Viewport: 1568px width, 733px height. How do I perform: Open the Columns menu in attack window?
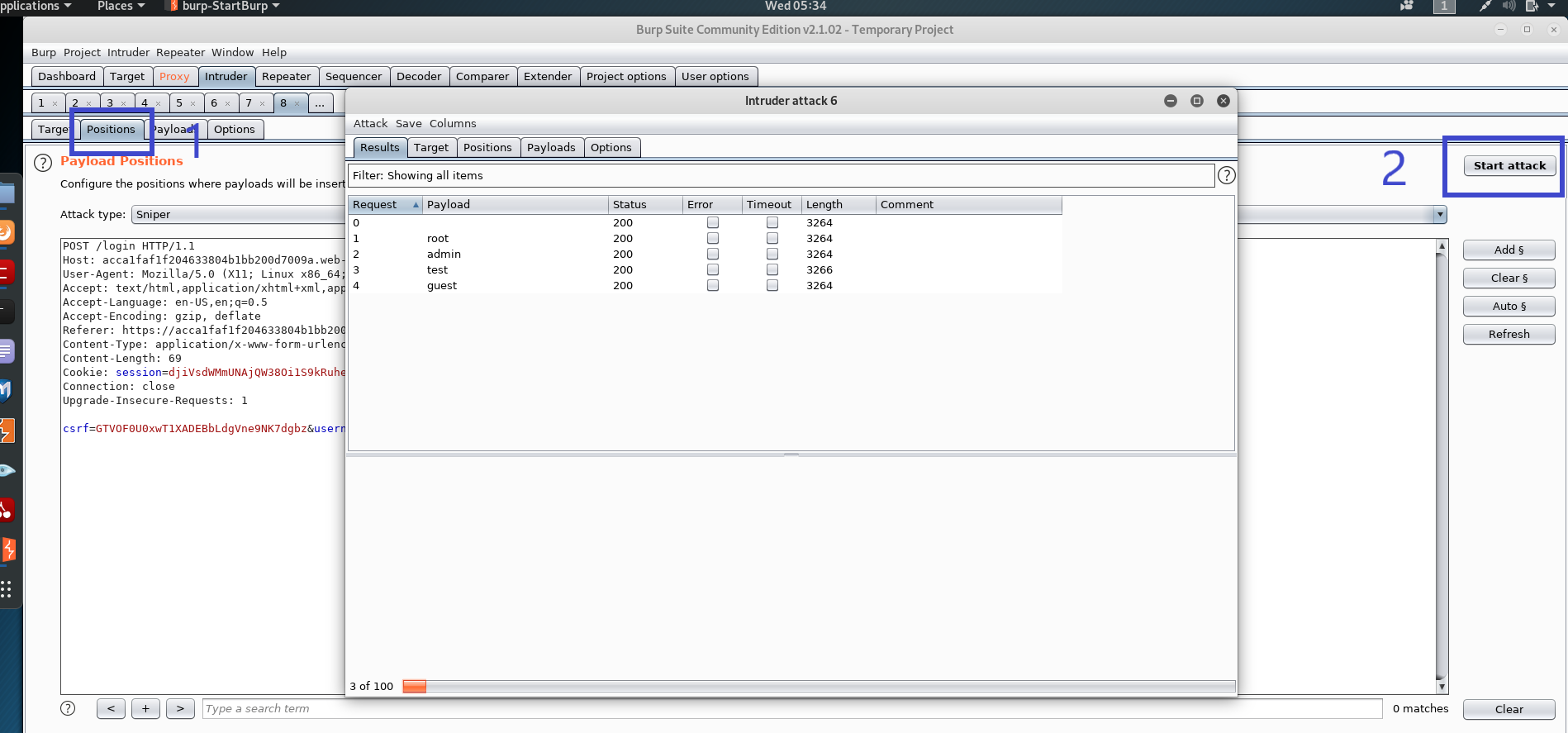tap(453, 123)
